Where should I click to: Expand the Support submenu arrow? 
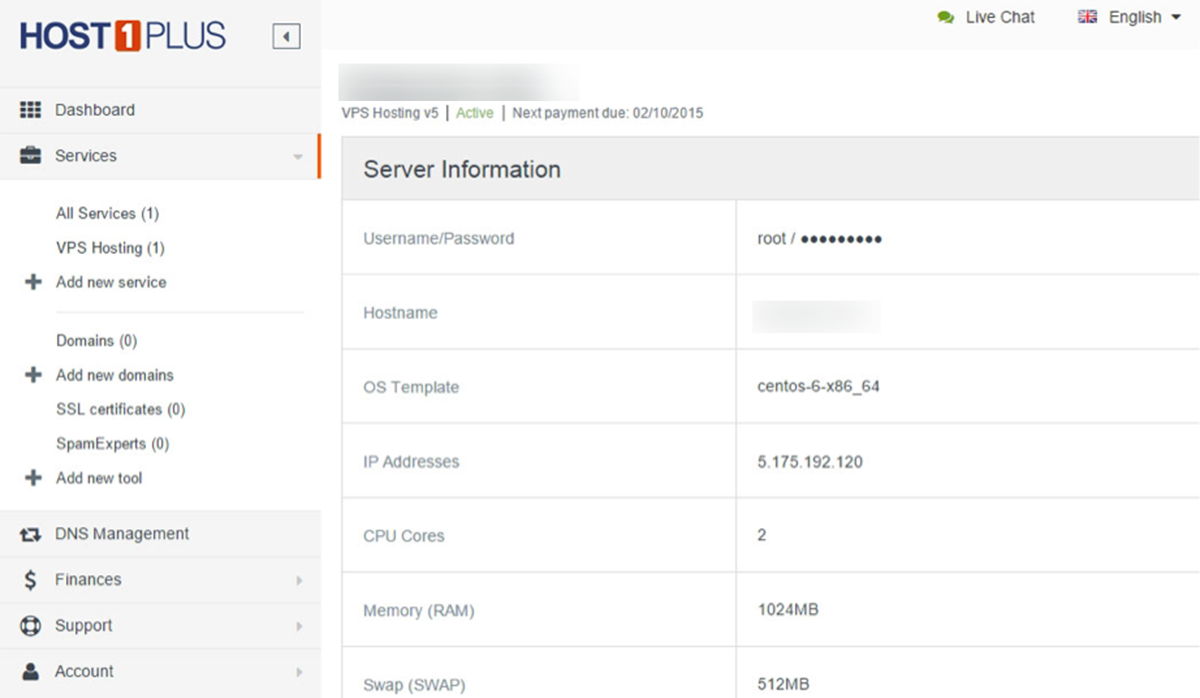[299, 626]
